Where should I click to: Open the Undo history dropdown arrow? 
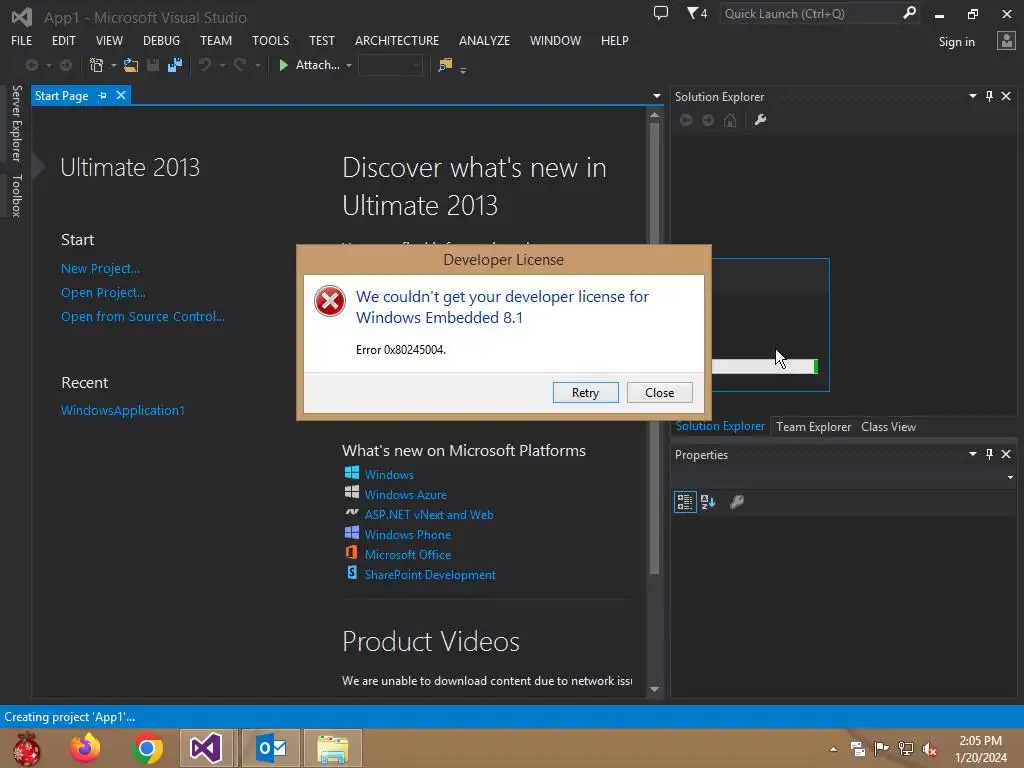222,65
